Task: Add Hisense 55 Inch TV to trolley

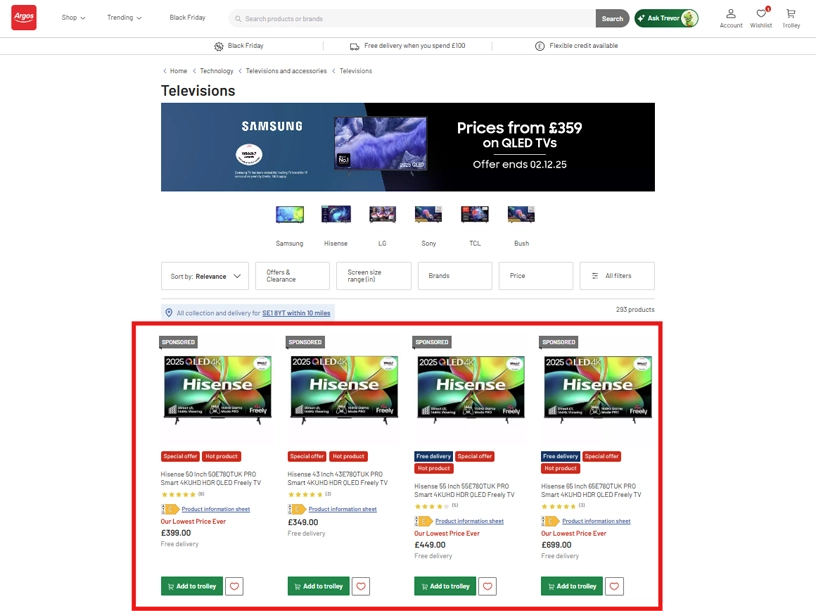Action: 444,586
